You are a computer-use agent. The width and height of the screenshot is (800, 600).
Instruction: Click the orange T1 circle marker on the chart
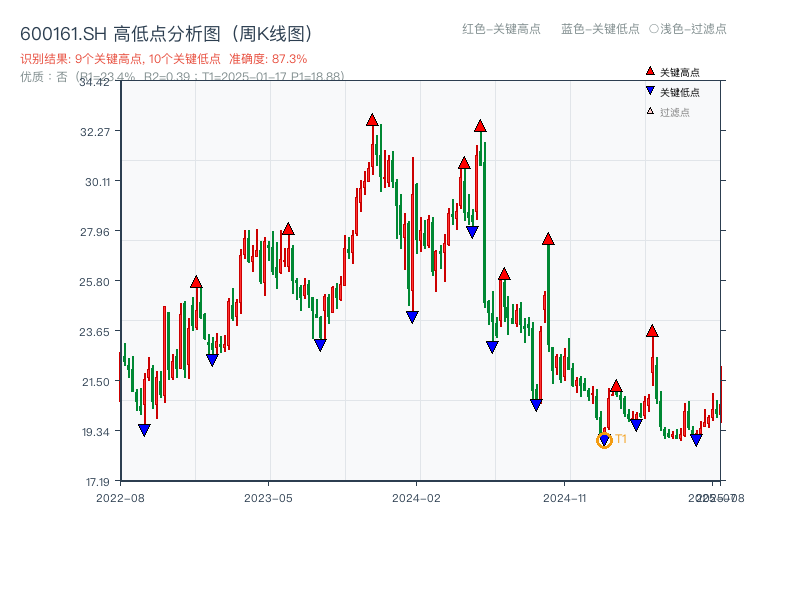click(605, 440)
